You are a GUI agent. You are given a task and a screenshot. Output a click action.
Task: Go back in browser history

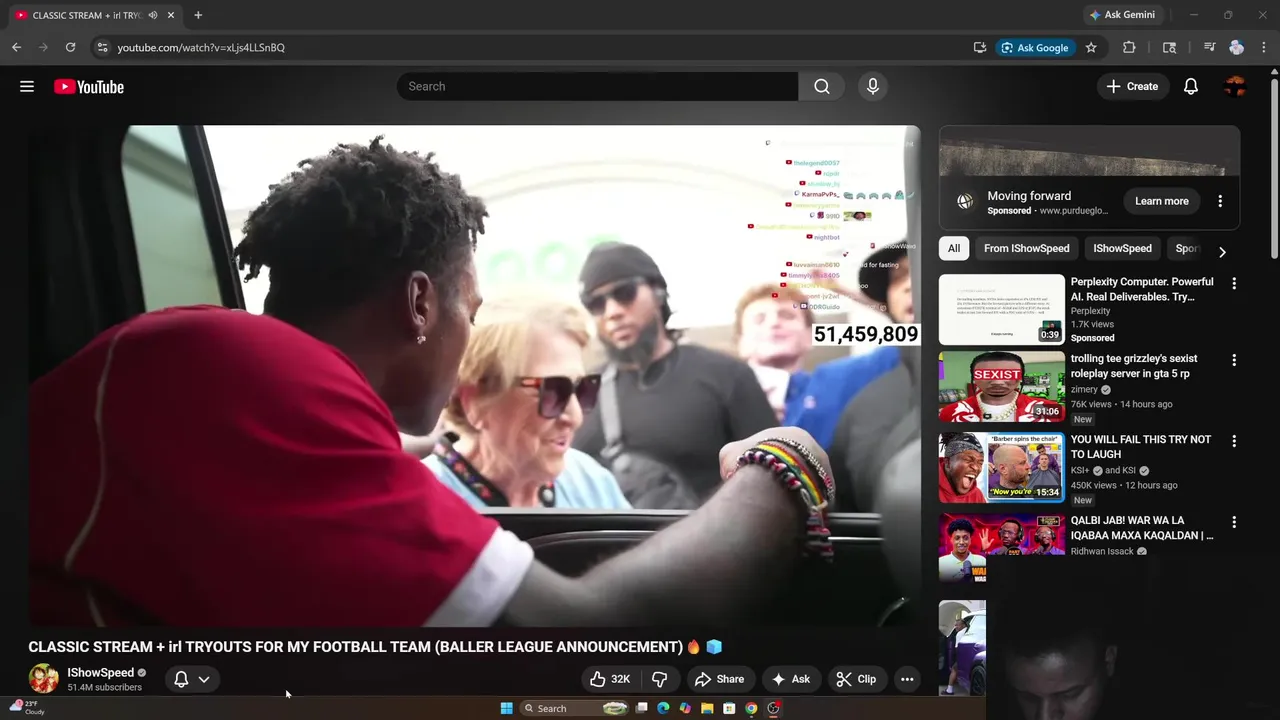point(17,47)
